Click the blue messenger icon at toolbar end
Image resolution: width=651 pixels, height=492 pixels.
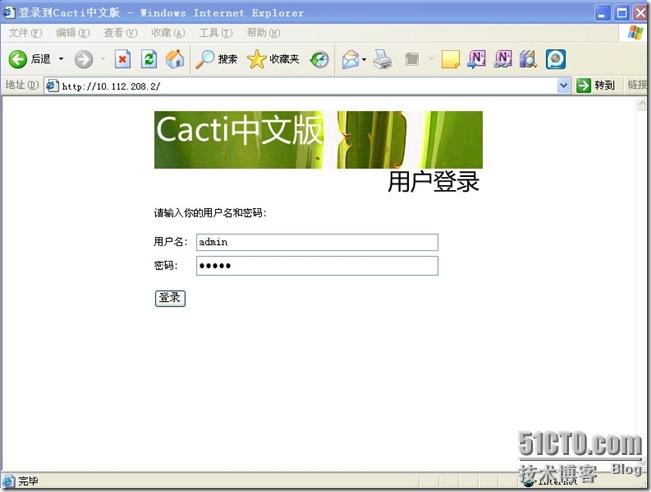tap(556, 59)
